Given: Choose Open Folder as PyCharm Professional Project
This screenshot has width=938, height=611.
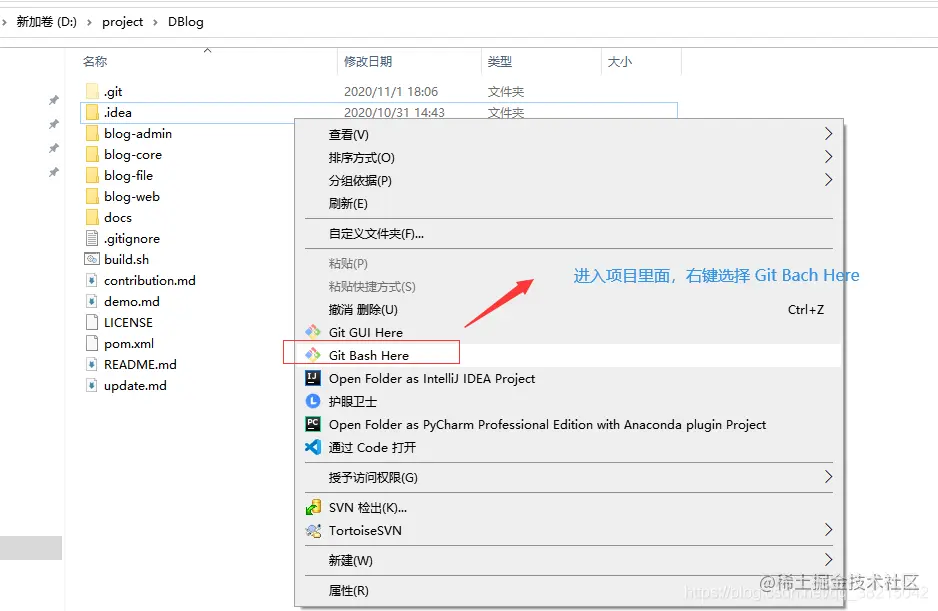Looking at the screenshot, I should click(569, 424).
